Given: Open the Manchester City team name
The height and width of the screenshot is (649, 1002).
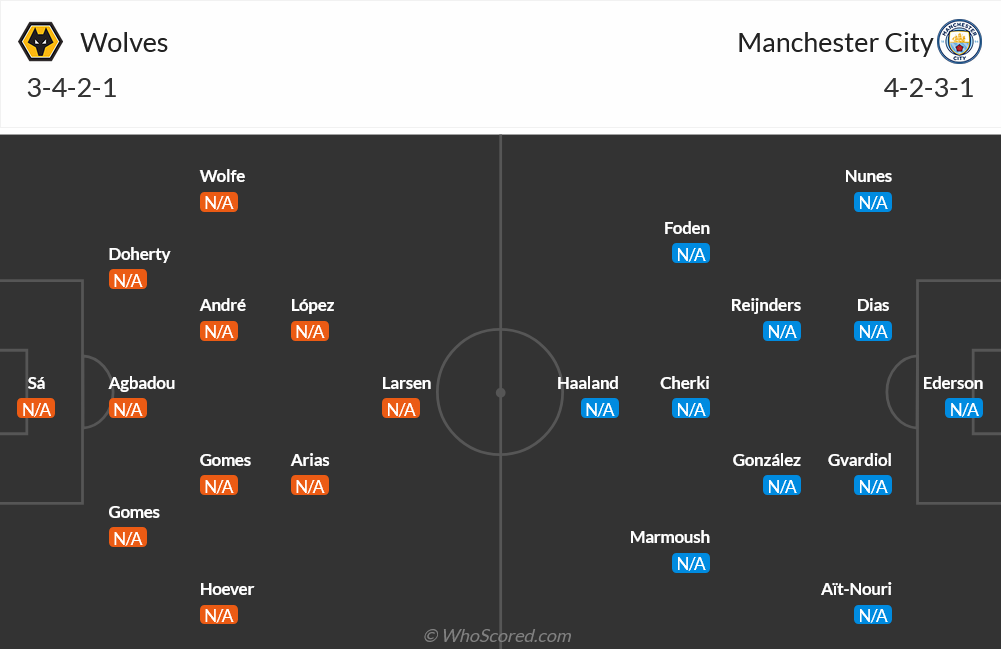Looking at the screenshot, I should pos(835,43).
